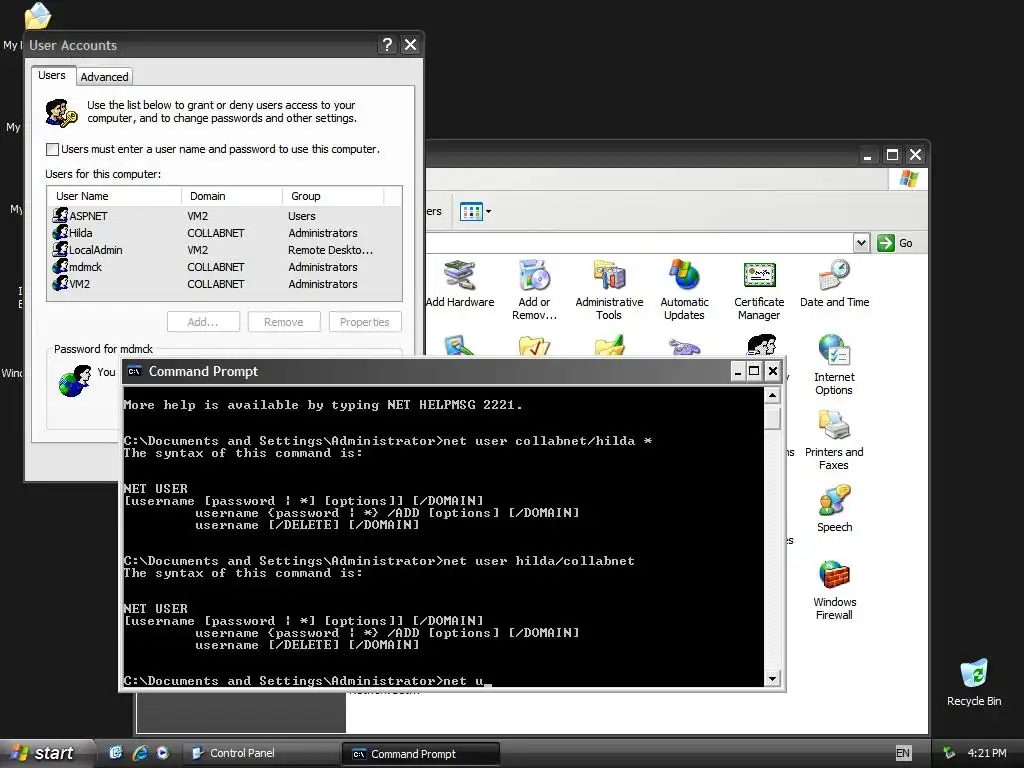Screen dimensions: 1024x768
Task: Click the Hilda row COLLABNET domain cell
Action: 216,233
